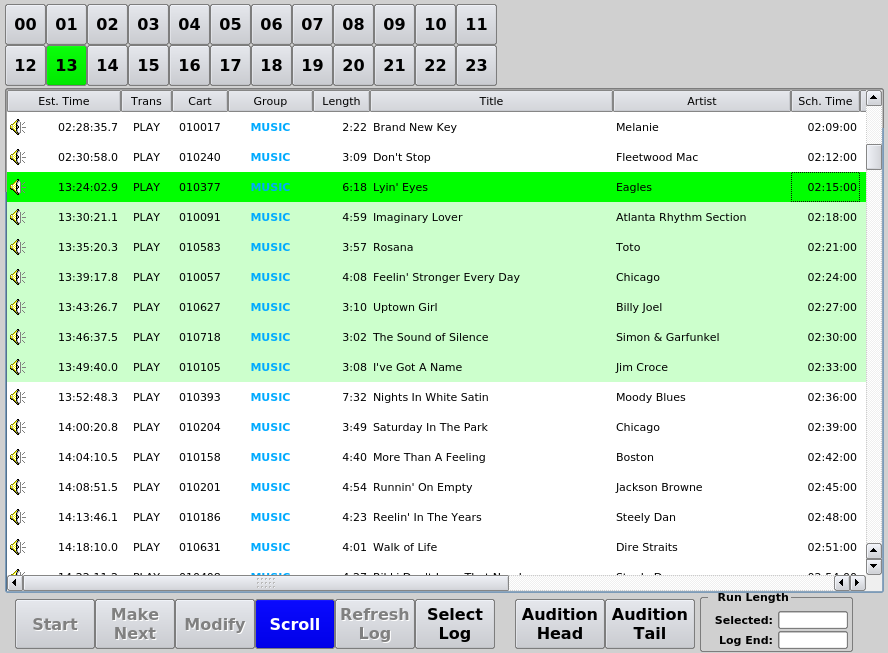Click speaker icon on Lyin' Eyes row
Screen dimensions: 888x653
pyautogui.click(x=17, y=187)
